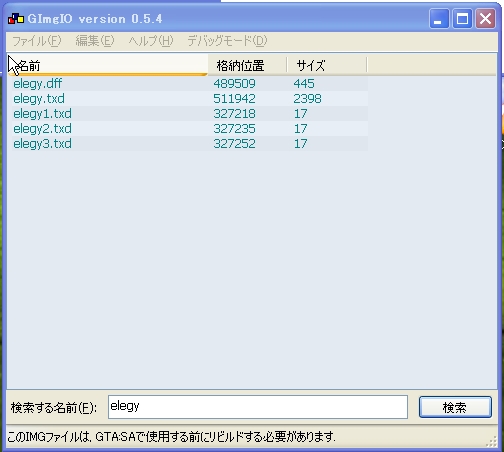Click the 検索 search button
The width and height of the screenshot is (504, 452).
pos(455,407)
